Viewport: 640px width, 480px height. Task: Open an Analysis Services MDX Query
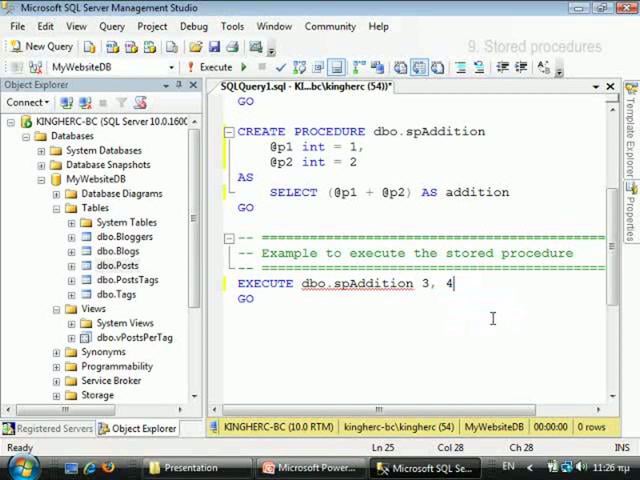pyautogui.click(x=112, y=47)
